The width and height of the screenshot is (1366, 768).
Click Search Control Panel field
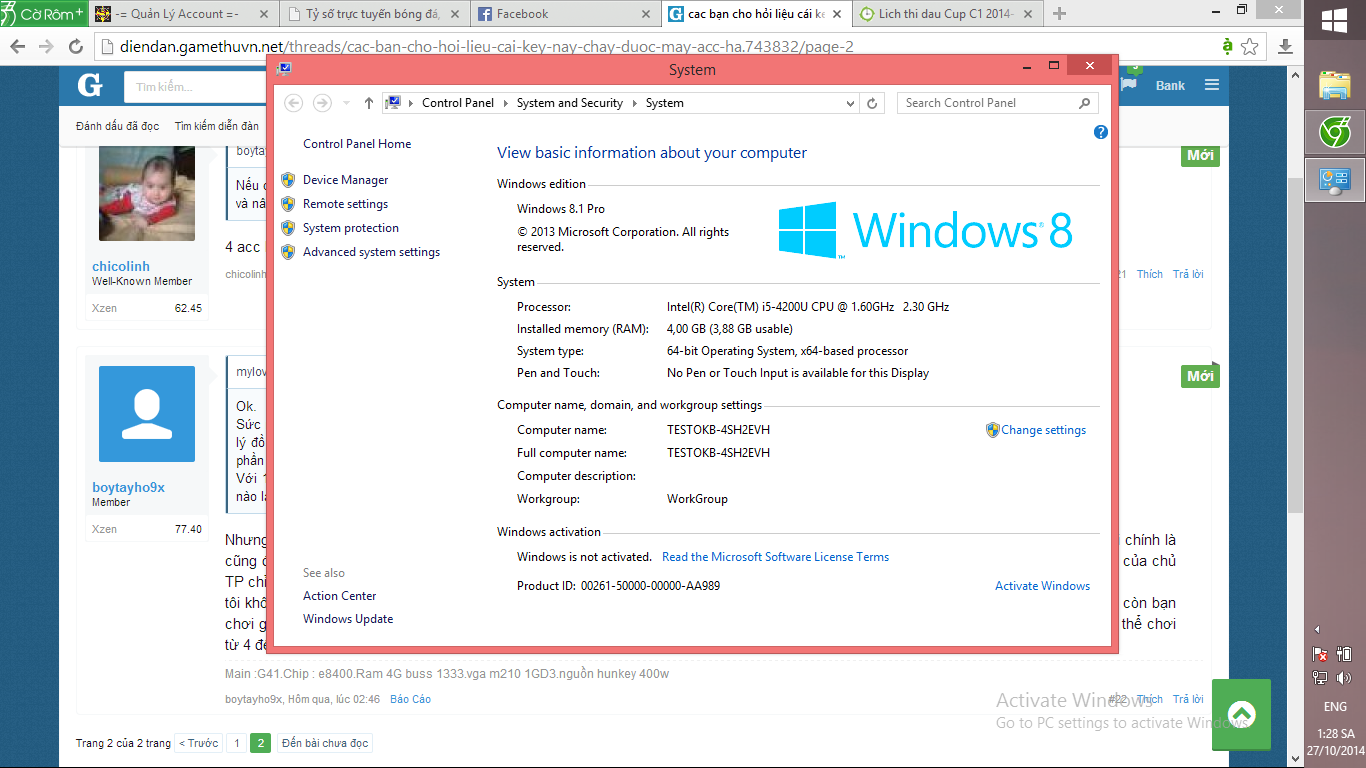click(x=997, y=103)
